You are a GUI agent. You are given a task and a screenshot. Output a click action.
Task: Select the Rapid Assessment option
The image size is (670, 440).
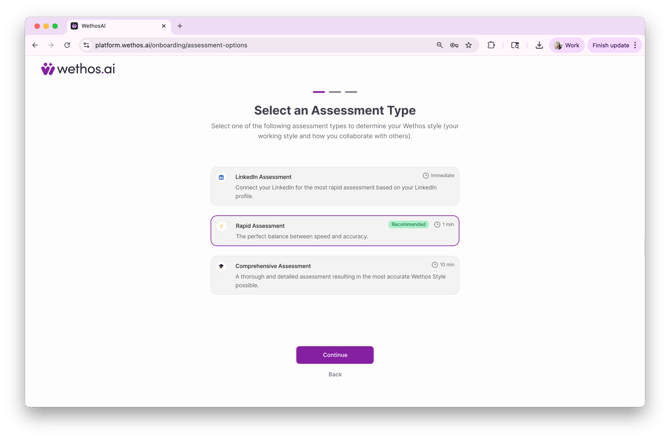[x=335, y=230]
